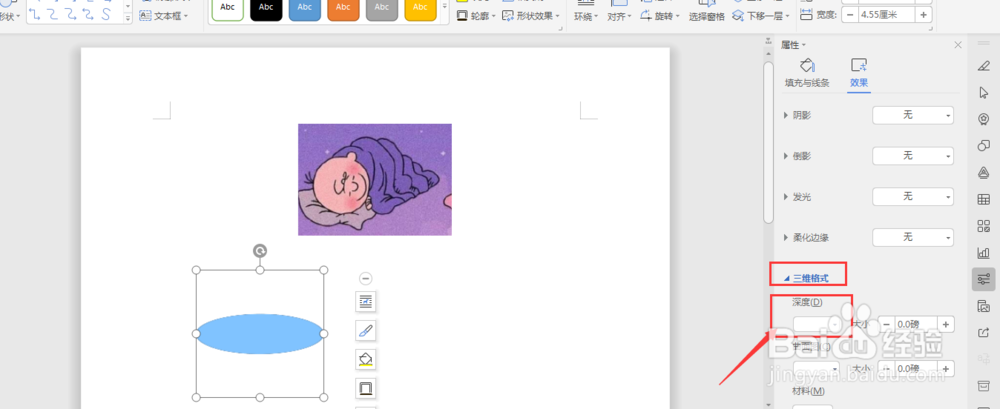
Task: Click the properties sliders icon in sidebar
Action: coord(983,279)
